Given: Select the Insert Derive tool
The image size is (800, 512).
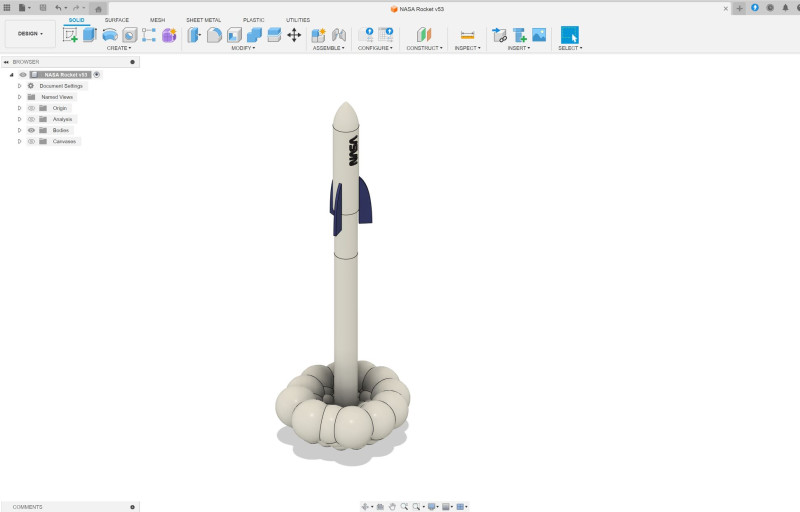Looking at the screenshot, I should (x=499, y=35).
